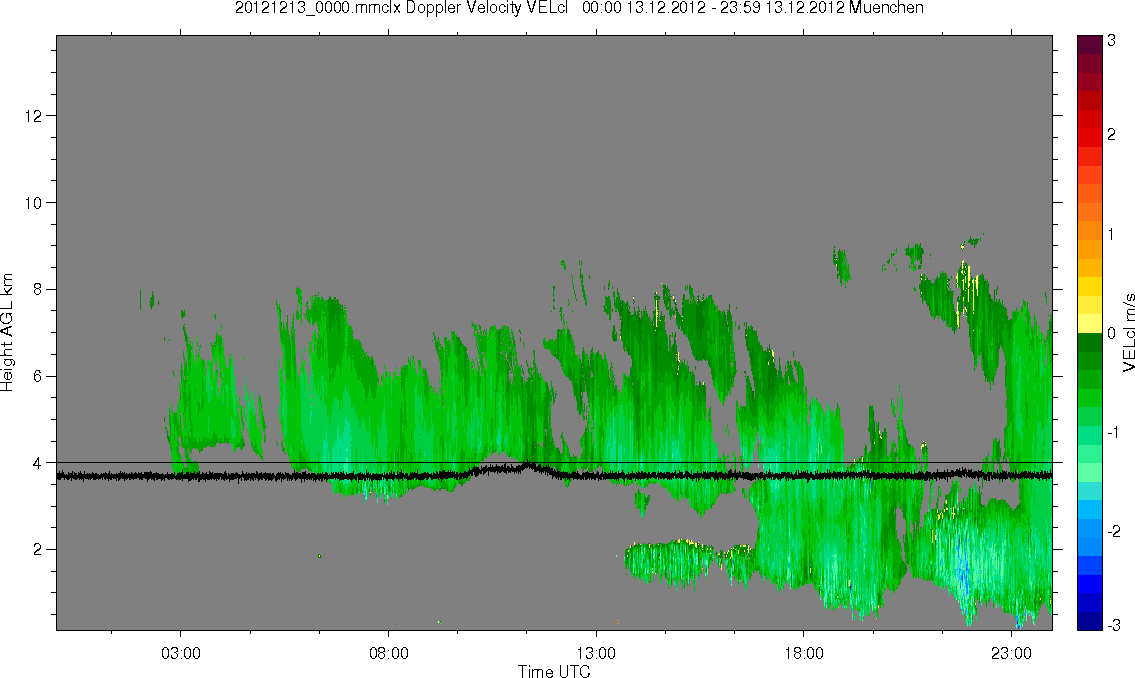Click the 13:00 time tick label
The image size is (1135, 678).
click(596, 653)
